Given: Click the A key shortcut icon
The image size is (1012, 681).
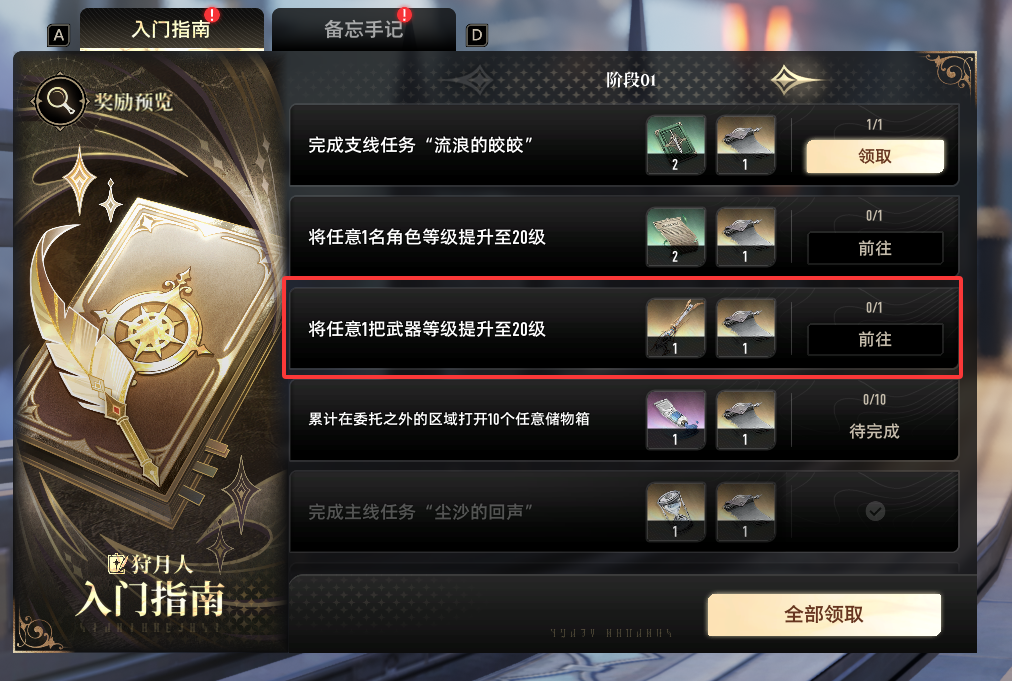Looking at the screenshot, I should [x=59, y=36].
